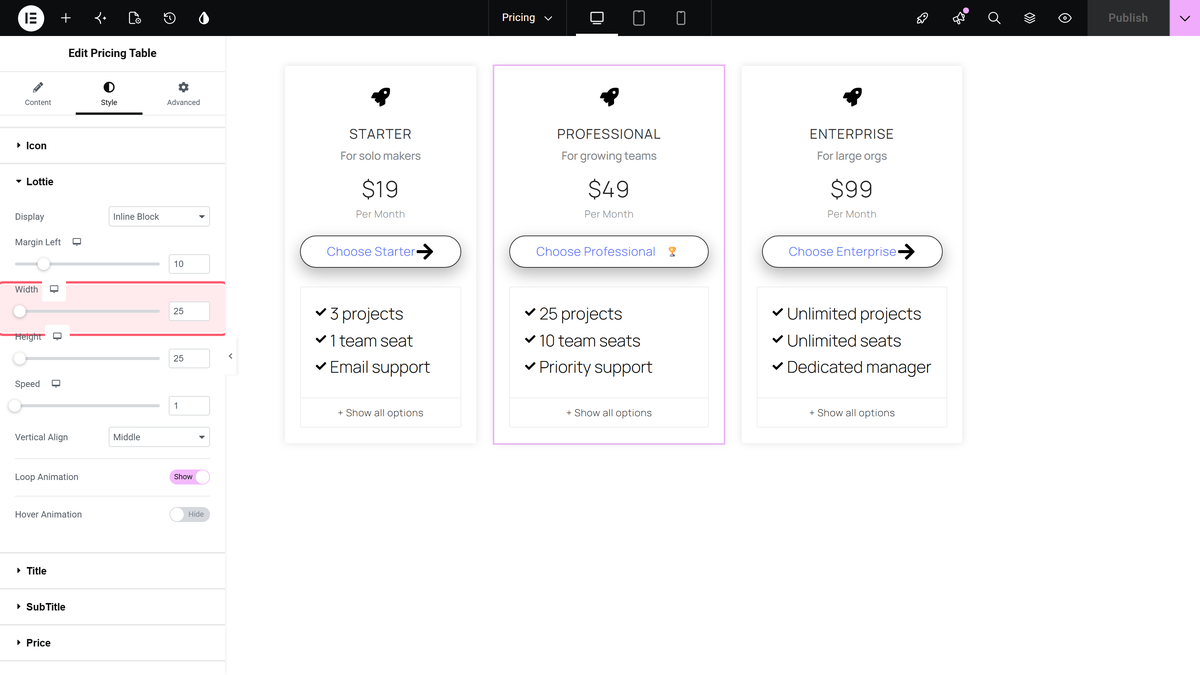Enable the Hover Animation switch
The width and height of the screenshot is (1200, 675).
190,514
